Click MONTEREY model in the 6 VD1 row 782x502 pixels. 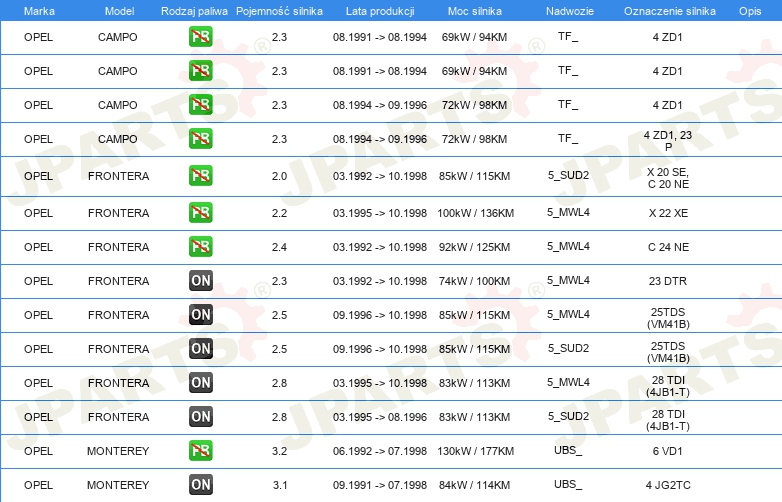[x=118, y=451]
